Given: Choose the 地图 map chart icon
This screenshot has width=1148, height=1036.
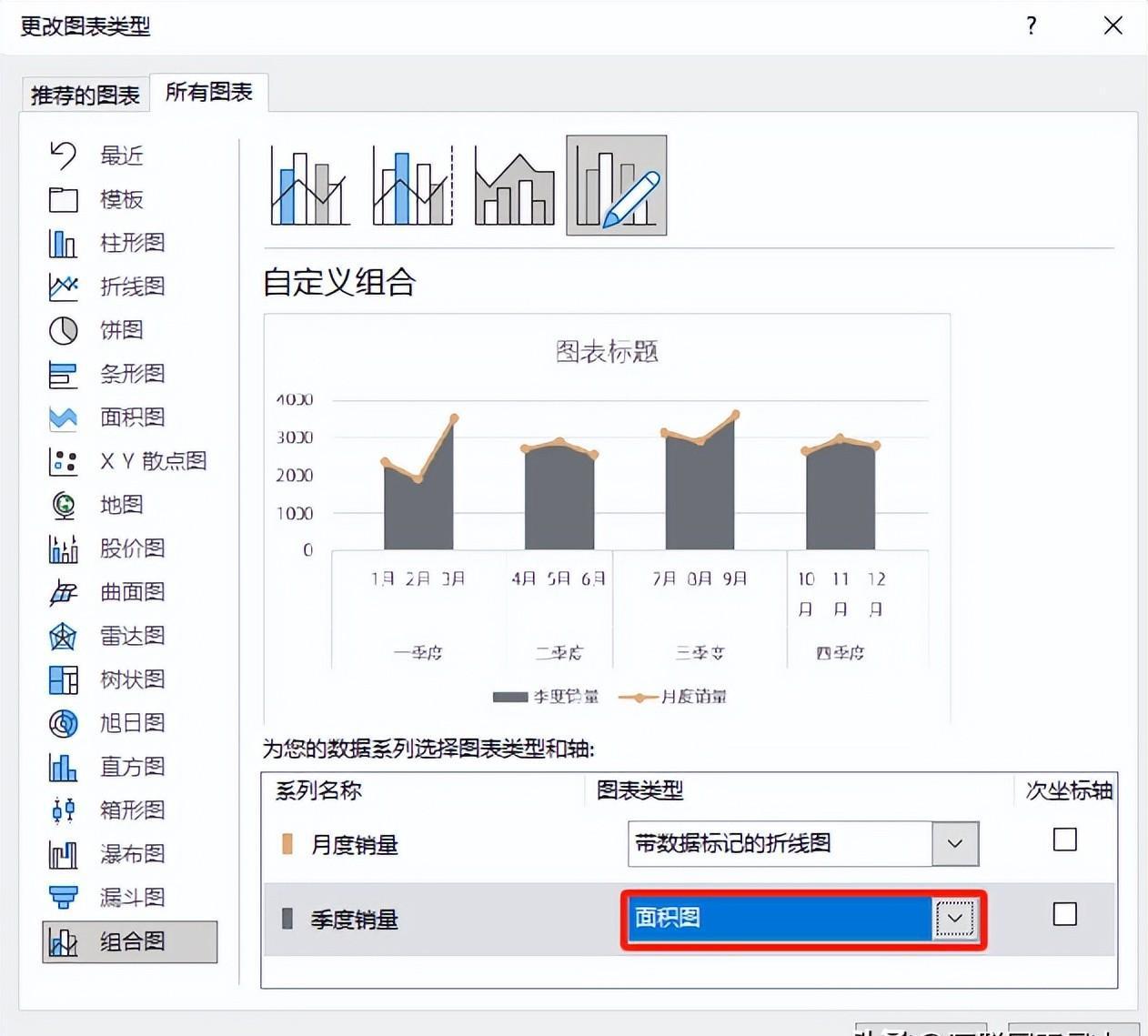Looking at the screenshot, I should [x=63, y=505].
